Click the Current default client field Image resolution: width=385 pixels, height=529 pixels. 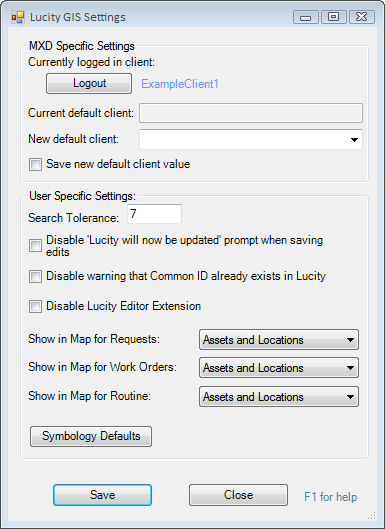(x=251, y=113)
